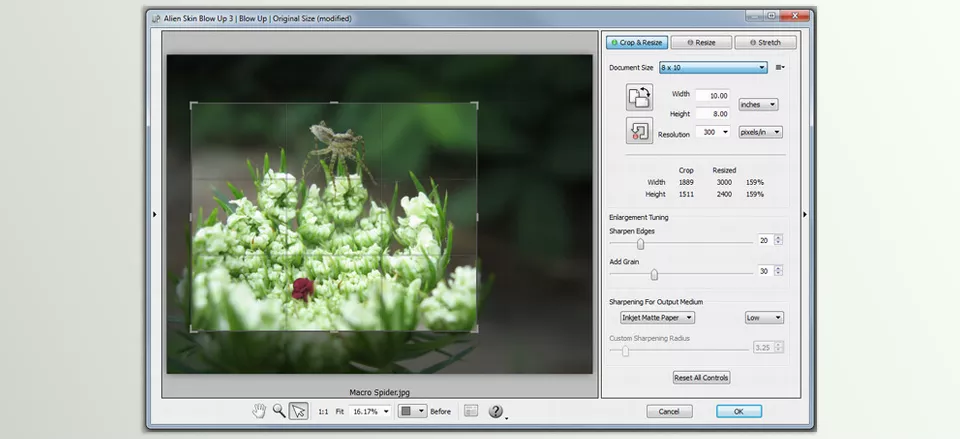
Task: Click the OK button
Action: pyautogui.click(x=738, y=411)
